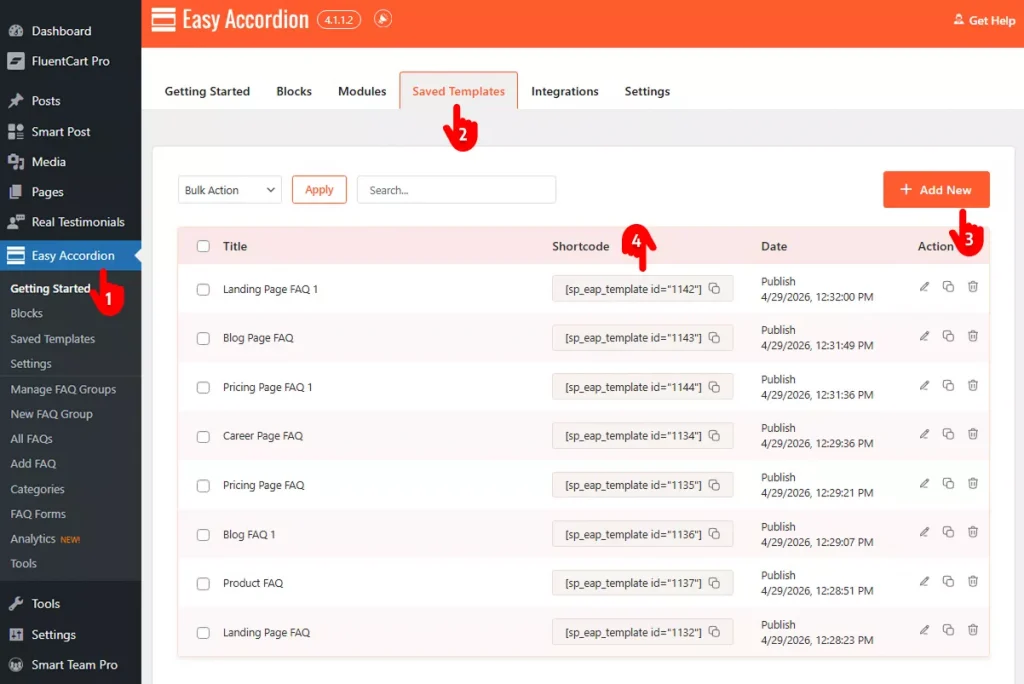Open New FAQ Group in sidebar
Viewport: 1024px width, 684px height.
[x=52, y=414]
